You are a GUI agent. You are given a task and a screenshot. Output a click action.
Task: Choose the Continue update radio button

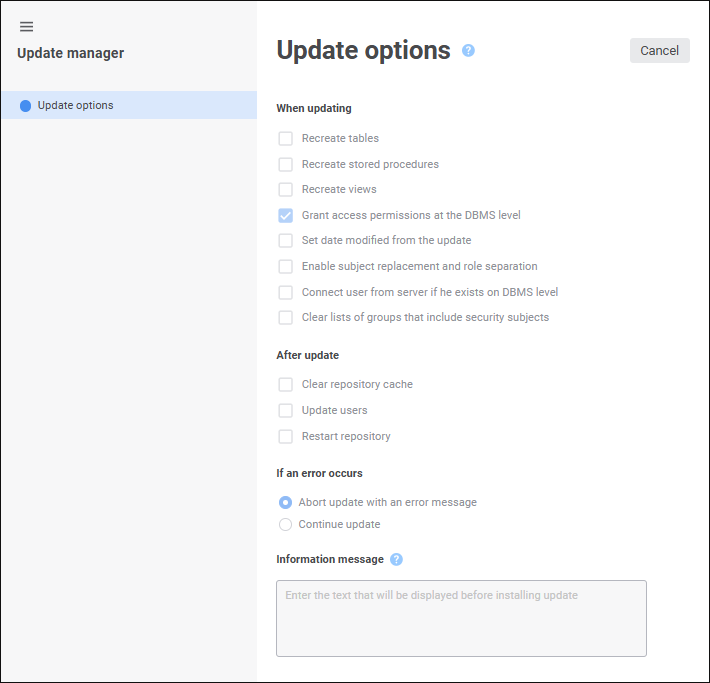tap(286, 525)
